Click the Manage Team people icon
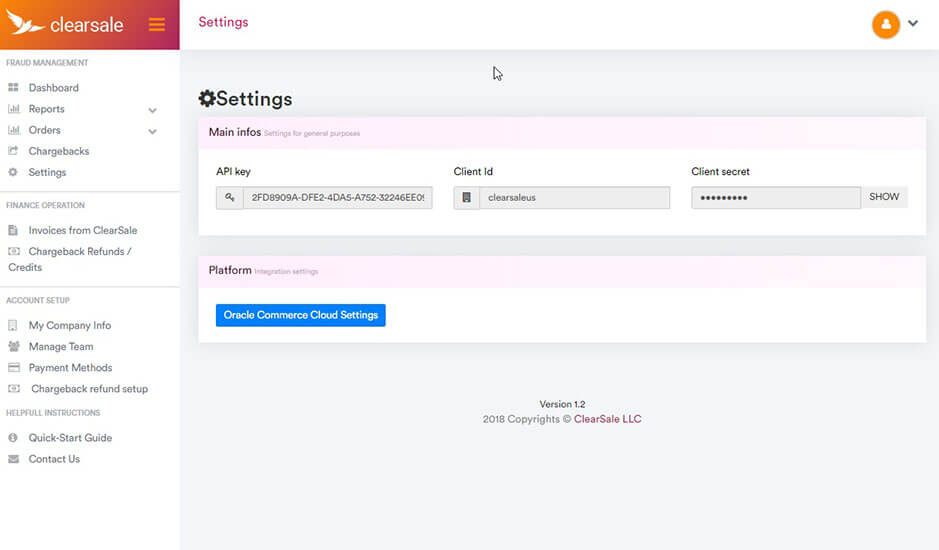The width and height of the screenshot is (939, 550). (13, 347)
